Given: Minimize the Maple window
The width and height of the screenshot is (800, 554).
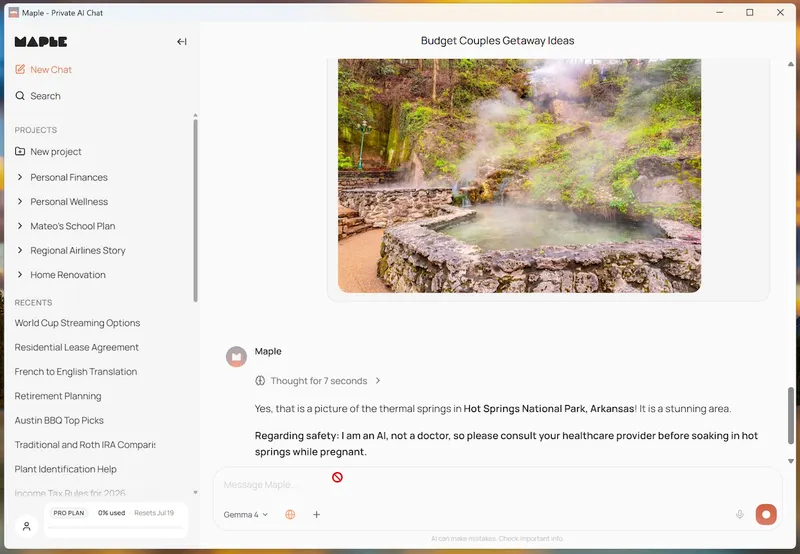Looking at the screenshot, I should click(719, 13).
